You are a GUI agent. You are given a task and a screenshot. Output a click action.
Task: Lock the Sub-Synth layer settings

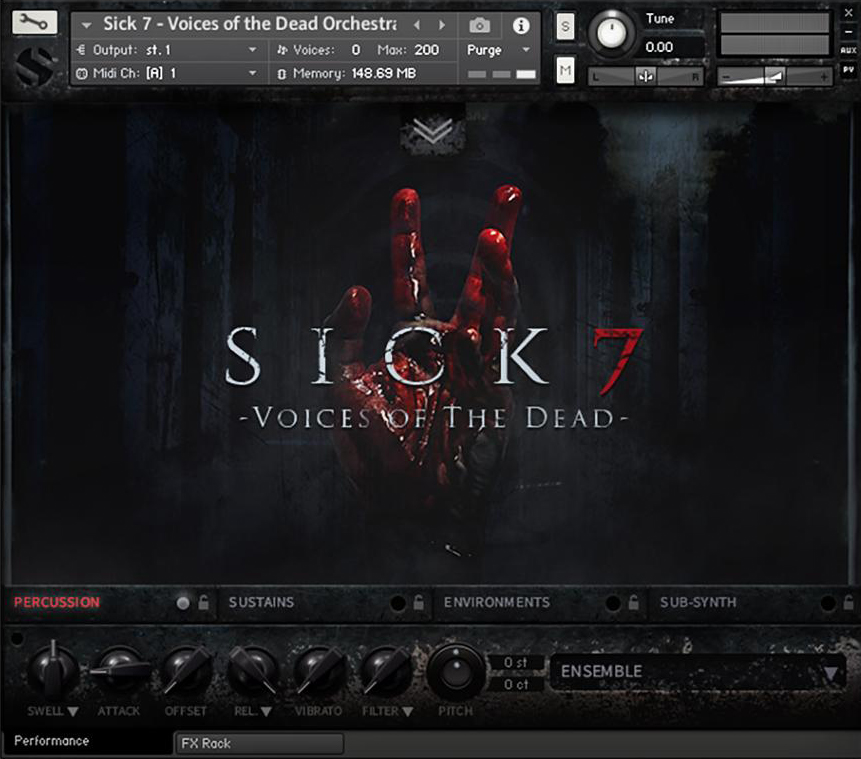point(847,602)
